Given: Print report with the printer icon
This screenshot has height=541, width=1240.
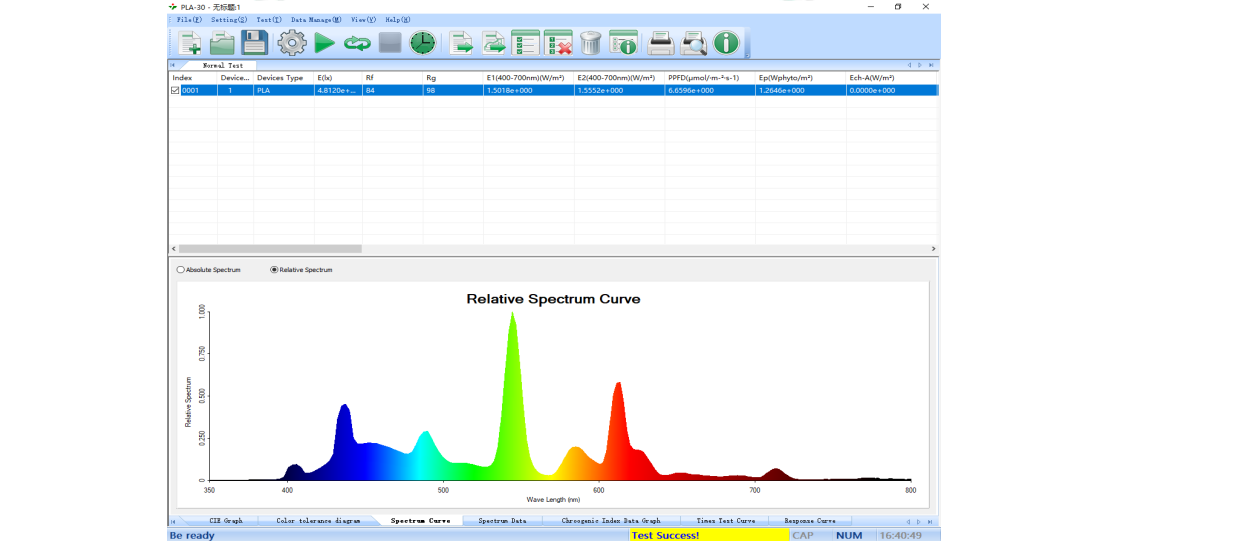Looking at the screenshot, I should [660, 42].
